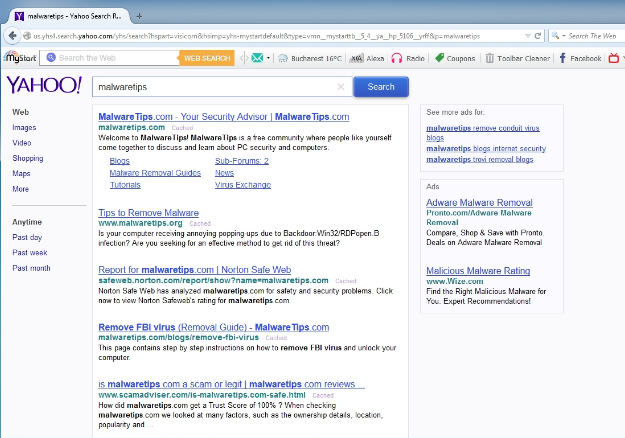Open Cached link for Norton safeweb result

(346, 281)
